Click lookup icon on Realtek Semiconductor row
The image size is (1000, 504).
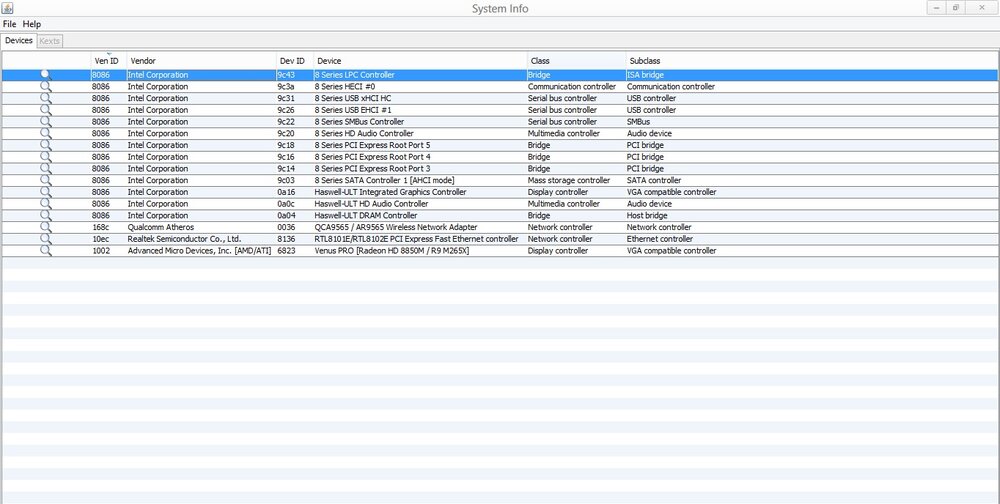45,239
